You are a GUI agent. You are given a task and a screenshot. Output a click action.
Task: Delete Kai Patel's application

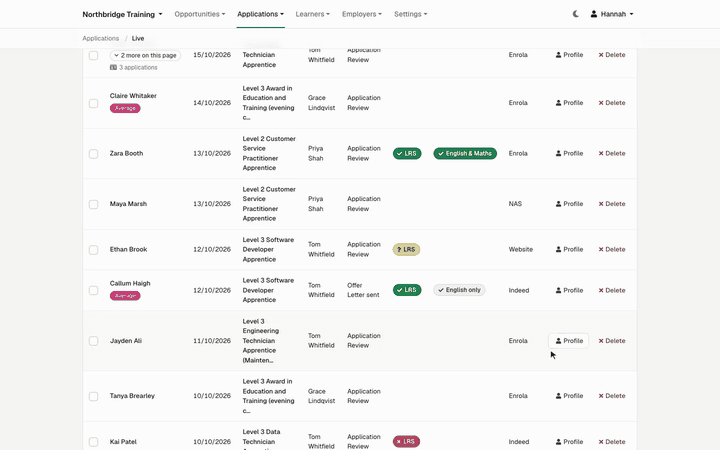pyautogui.click(x=612, y=442)
